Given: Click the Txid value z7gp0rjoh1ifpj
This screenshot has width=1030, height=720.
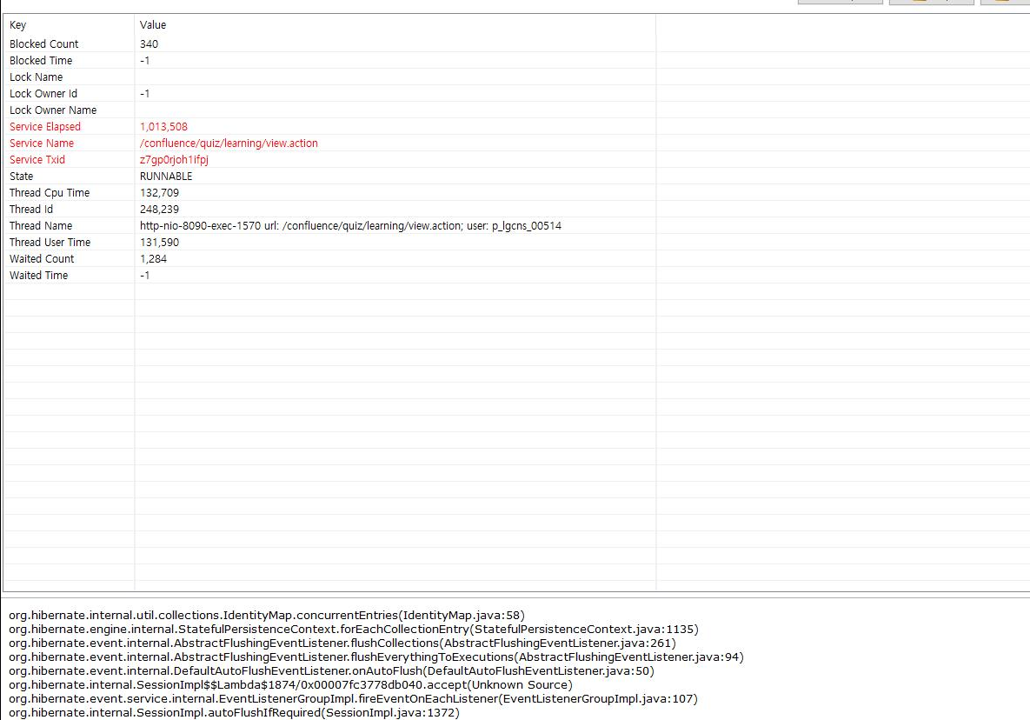Looking at the screenshot, I should click(x=174, y=159).
